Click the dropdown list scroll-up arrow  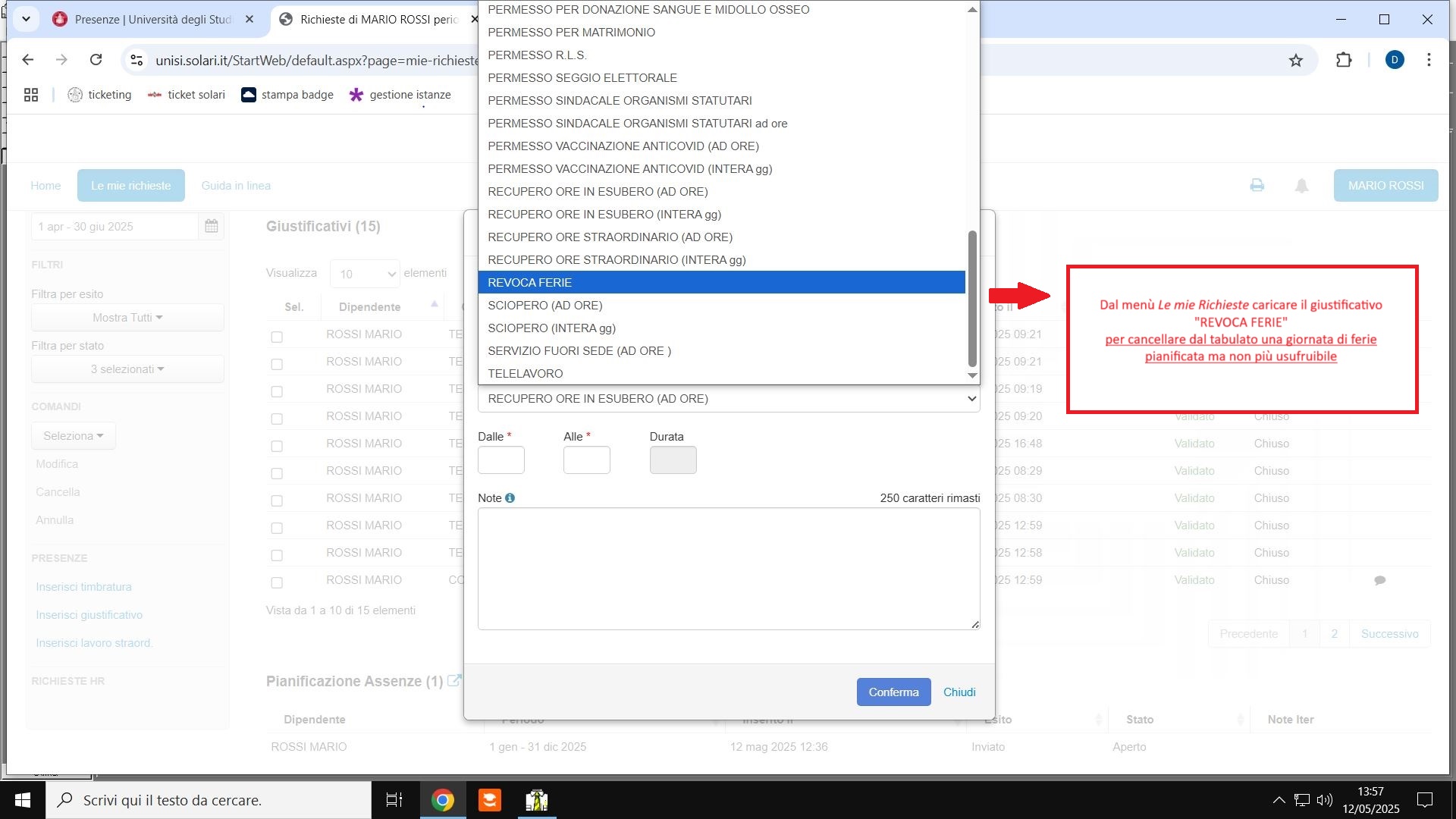(972, 10)
